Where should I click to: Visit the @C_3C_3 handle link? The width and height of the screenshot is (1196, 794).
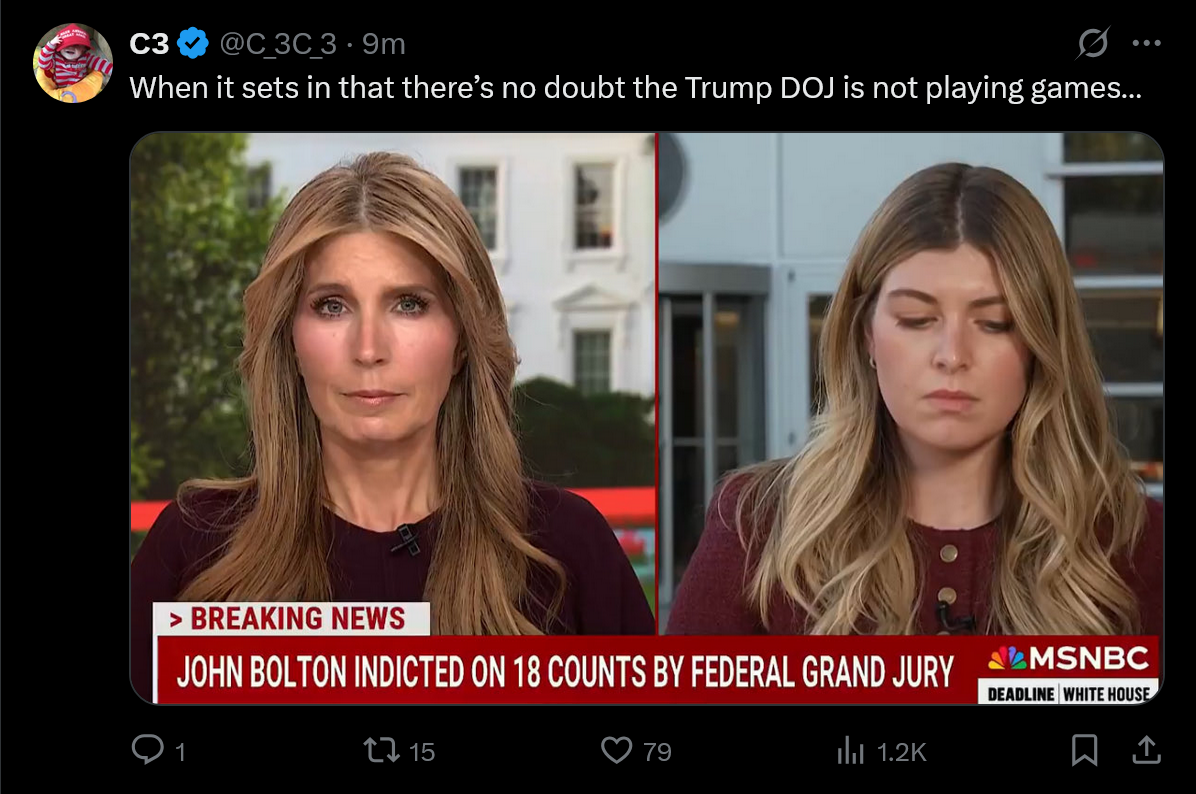pyautogui.click(x=278, y=44)
